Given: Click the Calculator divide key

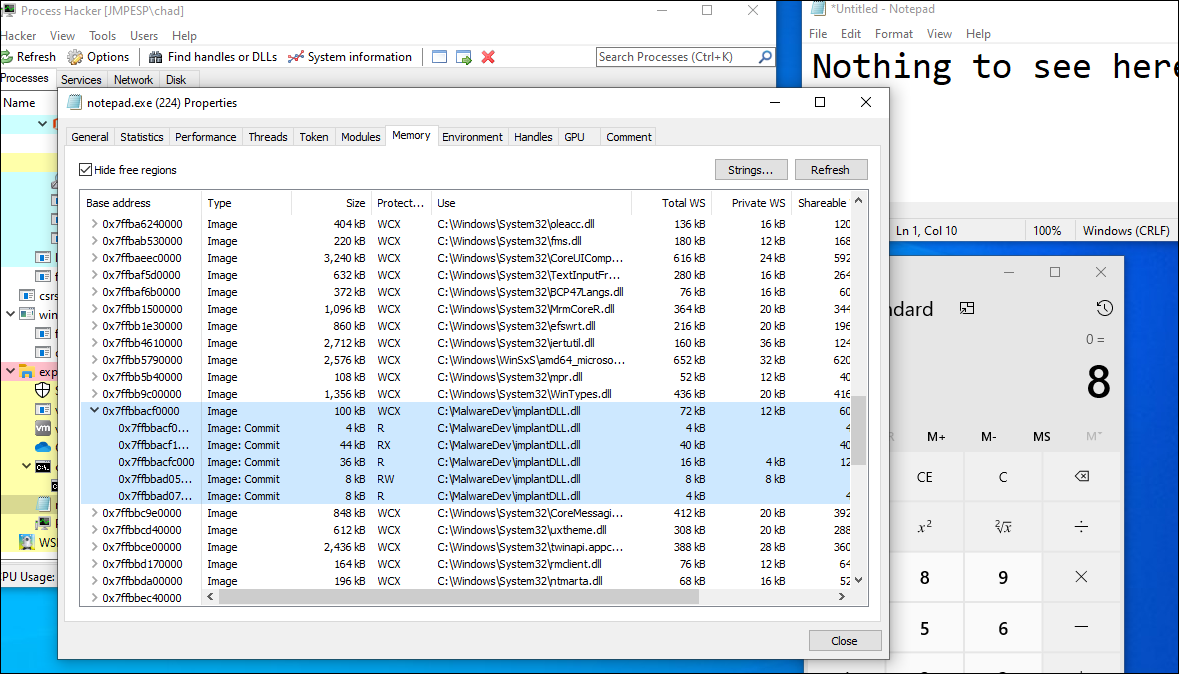Looking at the screenshot, I should (1081, 527).
